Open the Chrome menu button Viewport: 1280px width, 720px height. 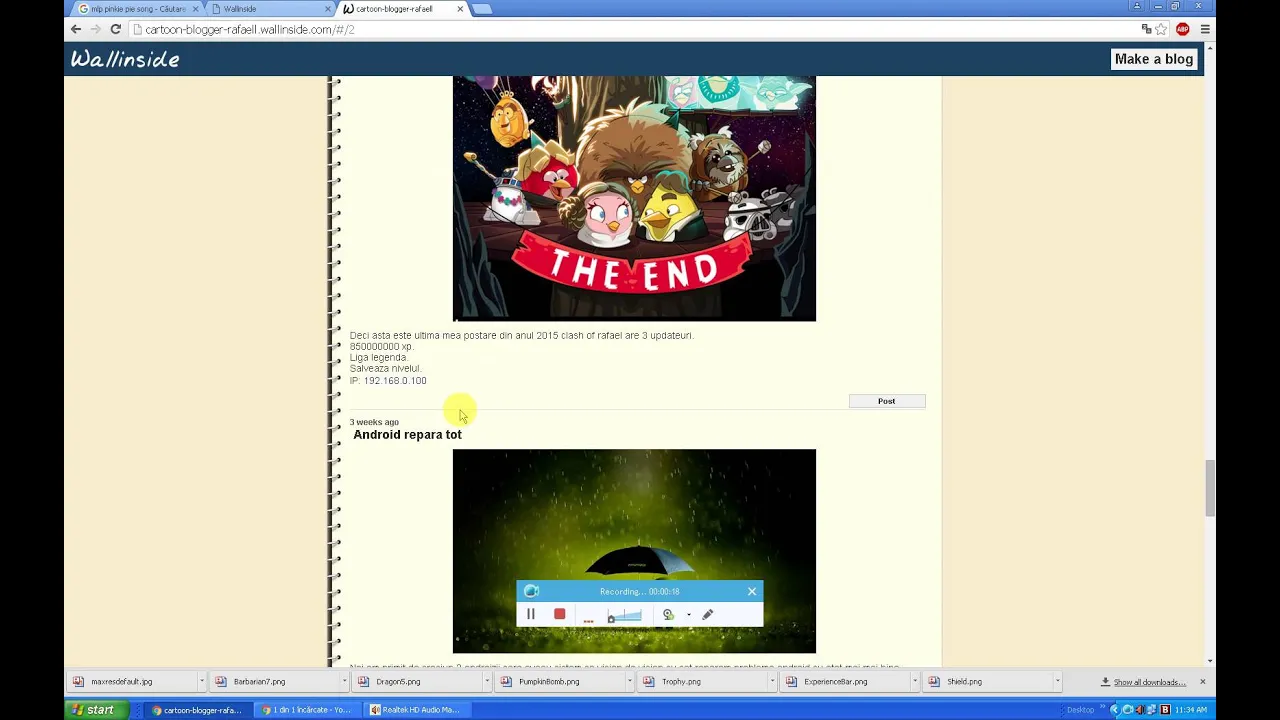click(x=1205, y=30)
